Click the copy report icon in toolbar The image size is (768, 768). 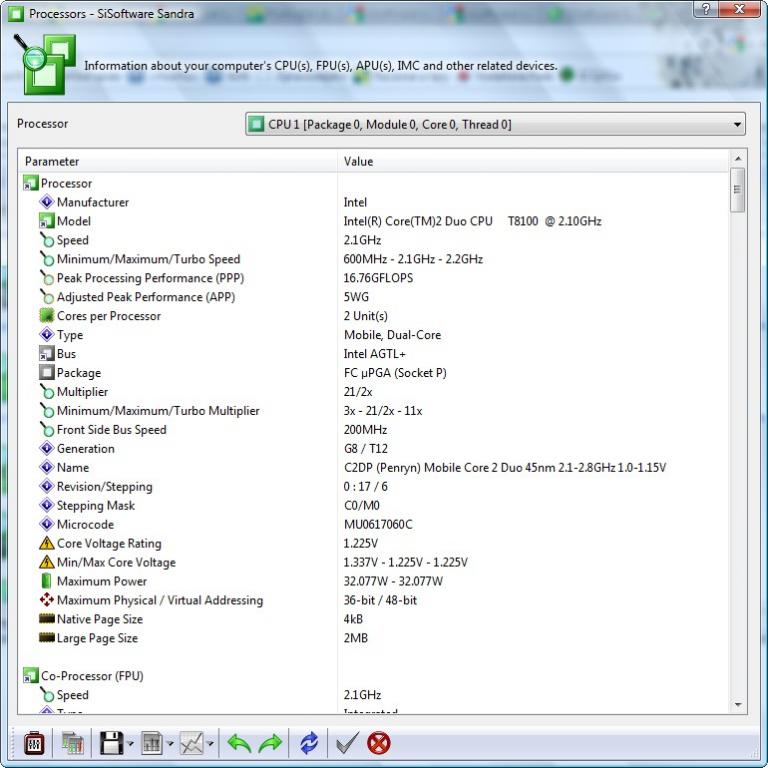(x=72, y=744)
